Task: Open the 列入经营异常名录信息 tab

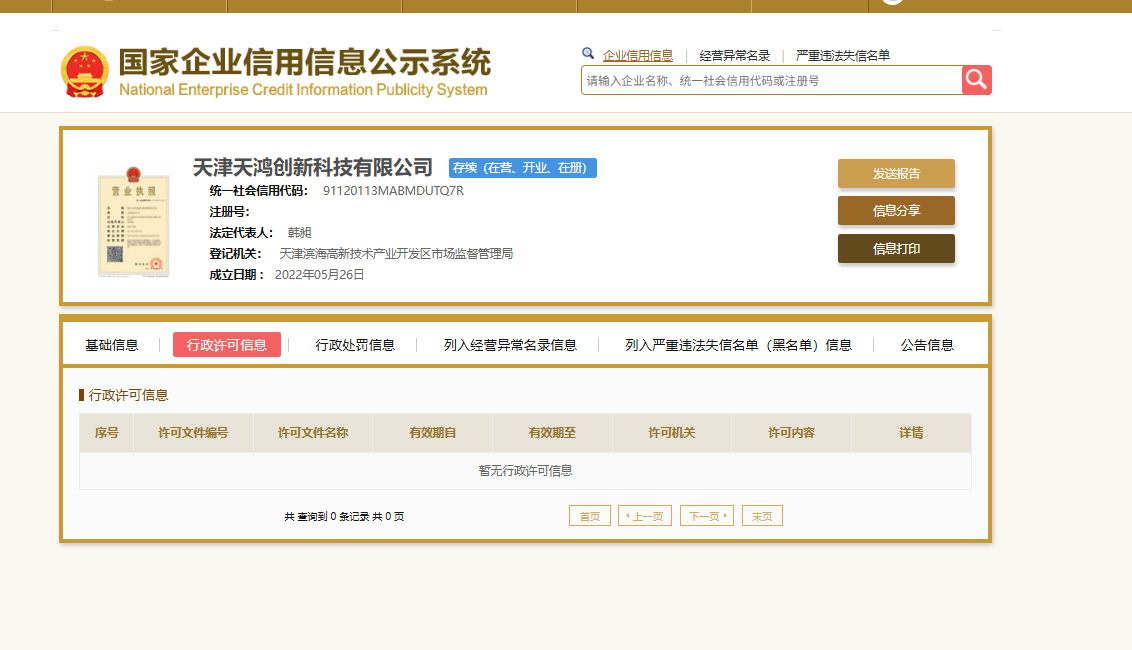Action: [x=510, y=345]
